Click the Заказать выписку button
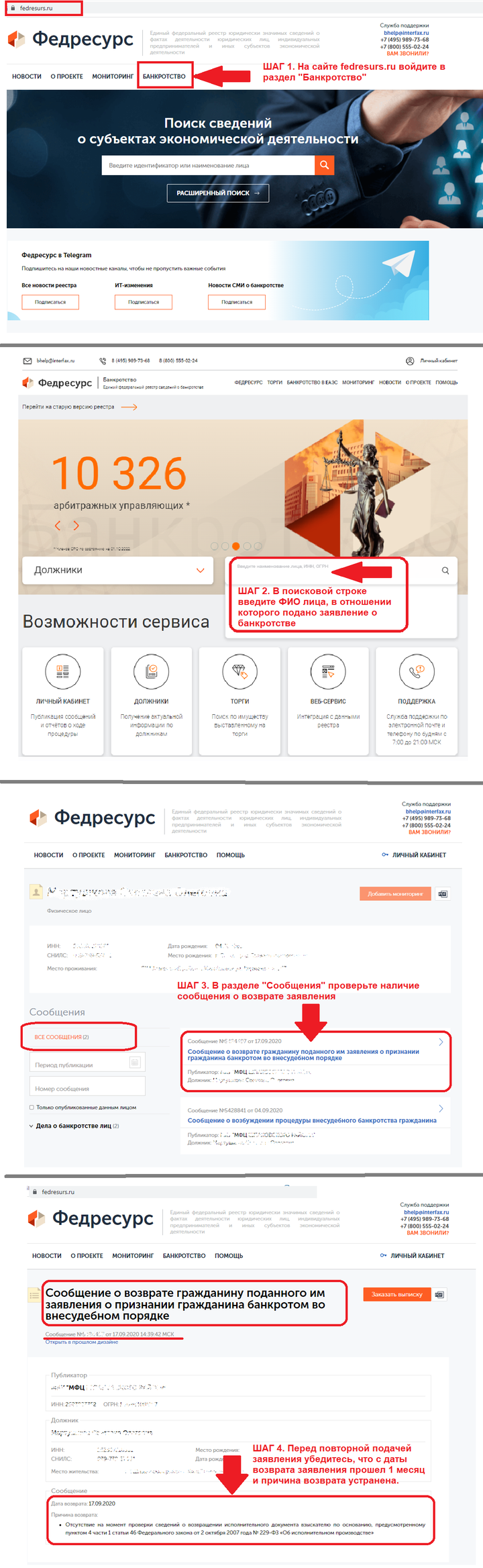This screenshot has height=1568, width=483. tap(396, 1294)
